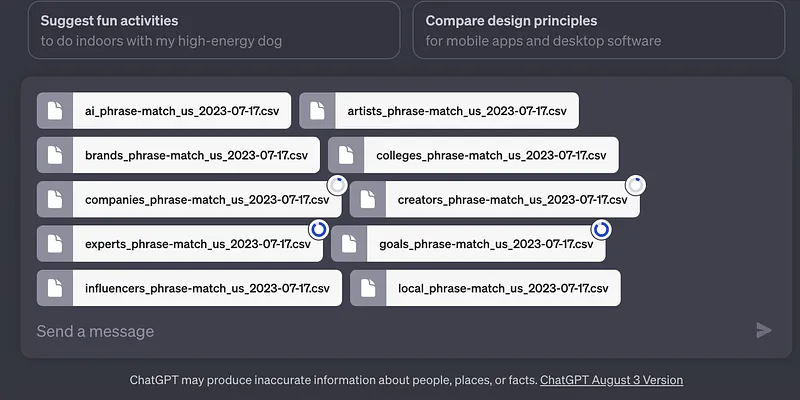Click the file icon of brands_phrase-match csv
The width and height of the screenshot is (800, 400).
(x=55, y=155)
